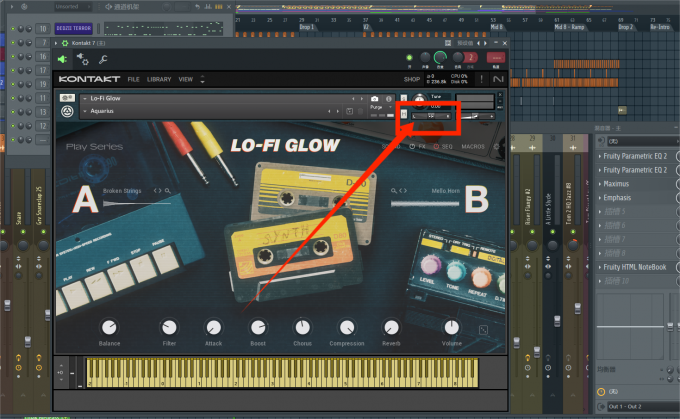Click the Drop 1 marker in the playlist timeline
This screenshot has height=419, width=680.
coord(307,27)
